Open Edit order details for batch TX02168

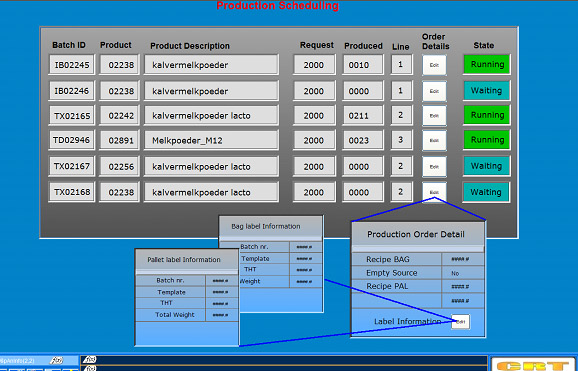(434, 192)
